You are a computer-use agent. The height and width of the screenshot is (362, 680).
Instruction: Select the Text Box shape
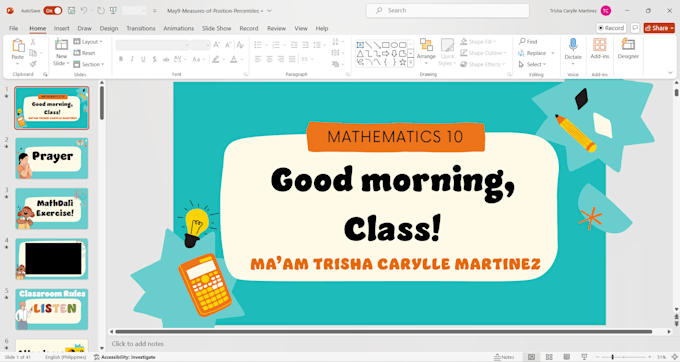point(360,45)
